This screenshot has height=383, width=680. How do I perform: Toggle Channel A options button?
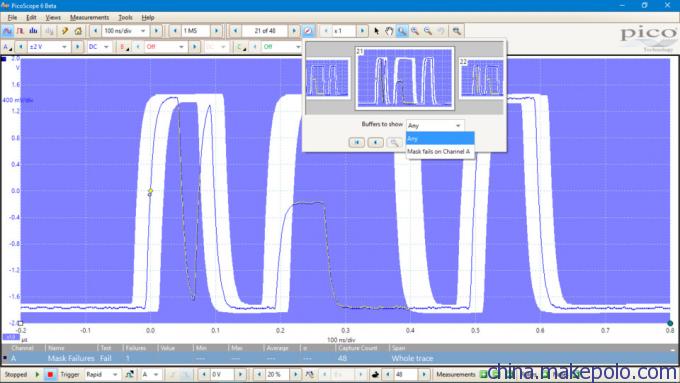click(7, 47)
